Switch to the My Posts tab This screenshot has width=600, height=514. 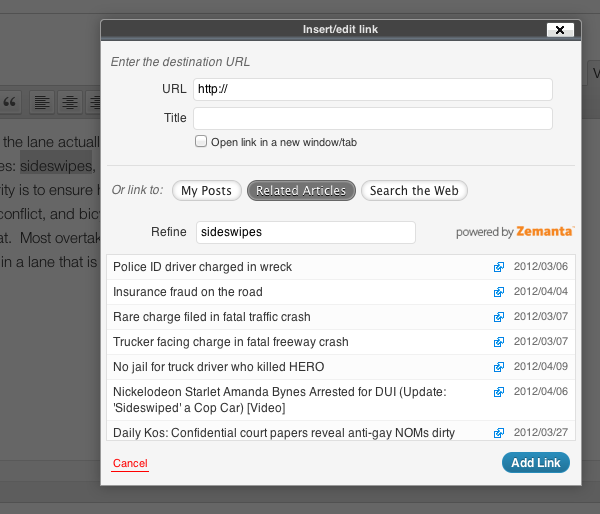207,191
